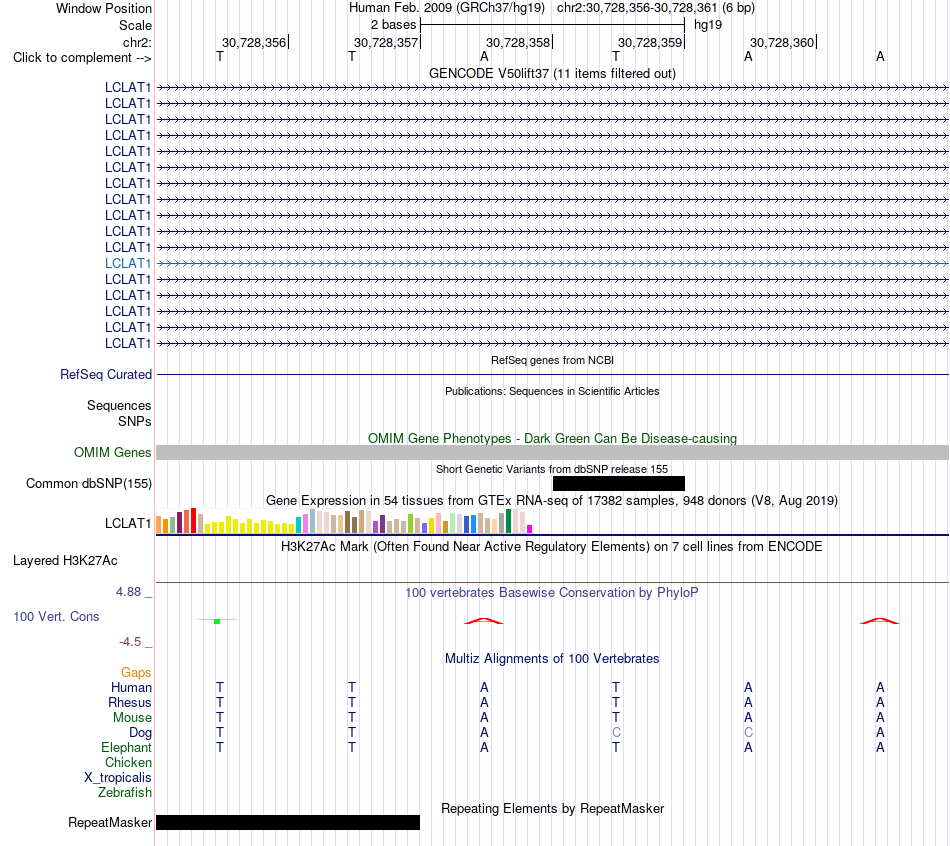950x846 pixels.
Task: Click the GTEx Gene Expression track title
Action: pos(552,501)
